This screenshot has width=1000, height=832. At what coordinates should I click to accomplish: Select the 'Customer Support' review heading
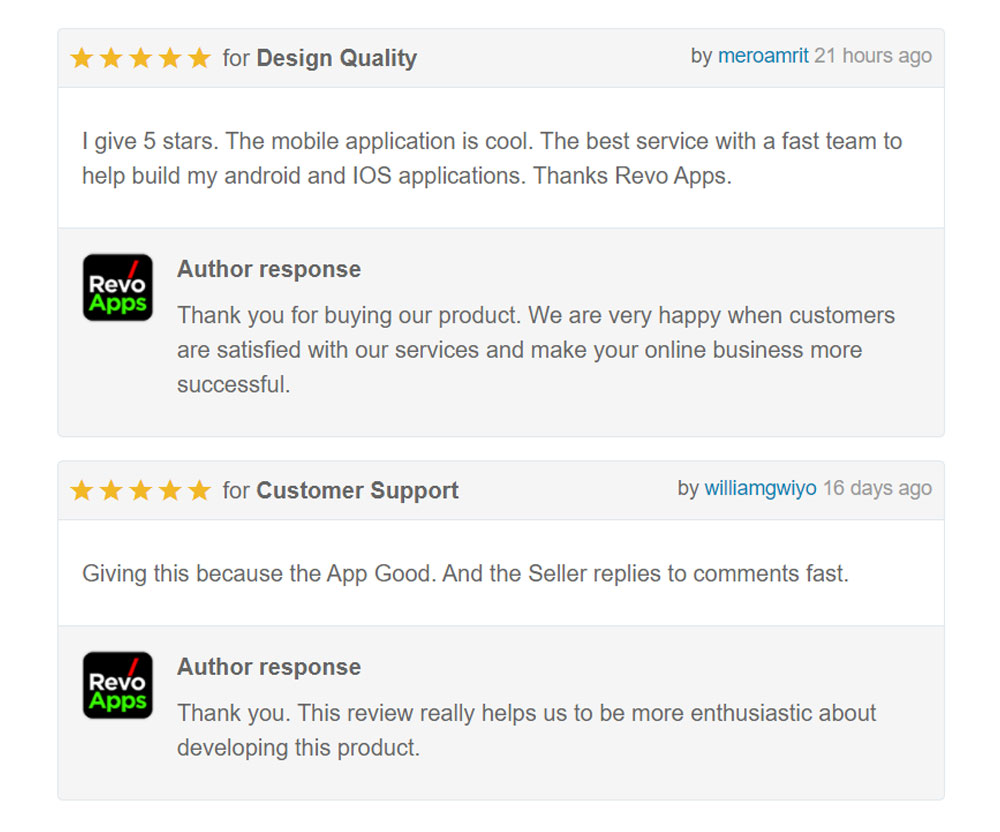tap(357, 490)
